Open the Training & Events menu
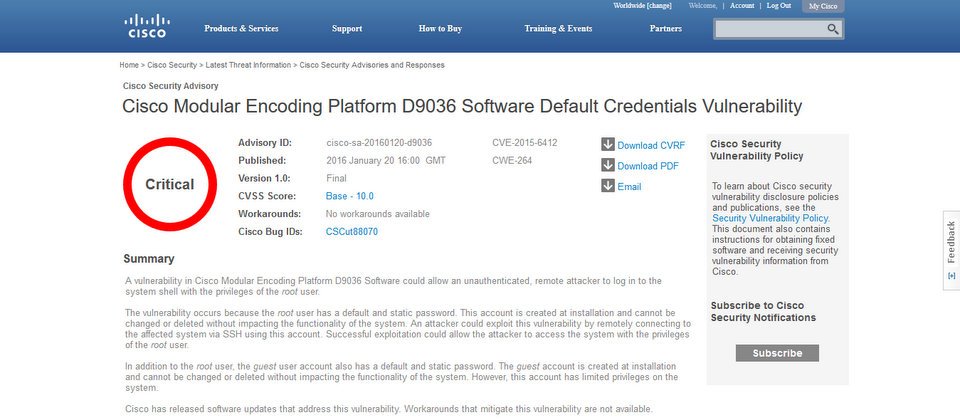The width and height of the screenshot is (960, 420). (558, 29)
